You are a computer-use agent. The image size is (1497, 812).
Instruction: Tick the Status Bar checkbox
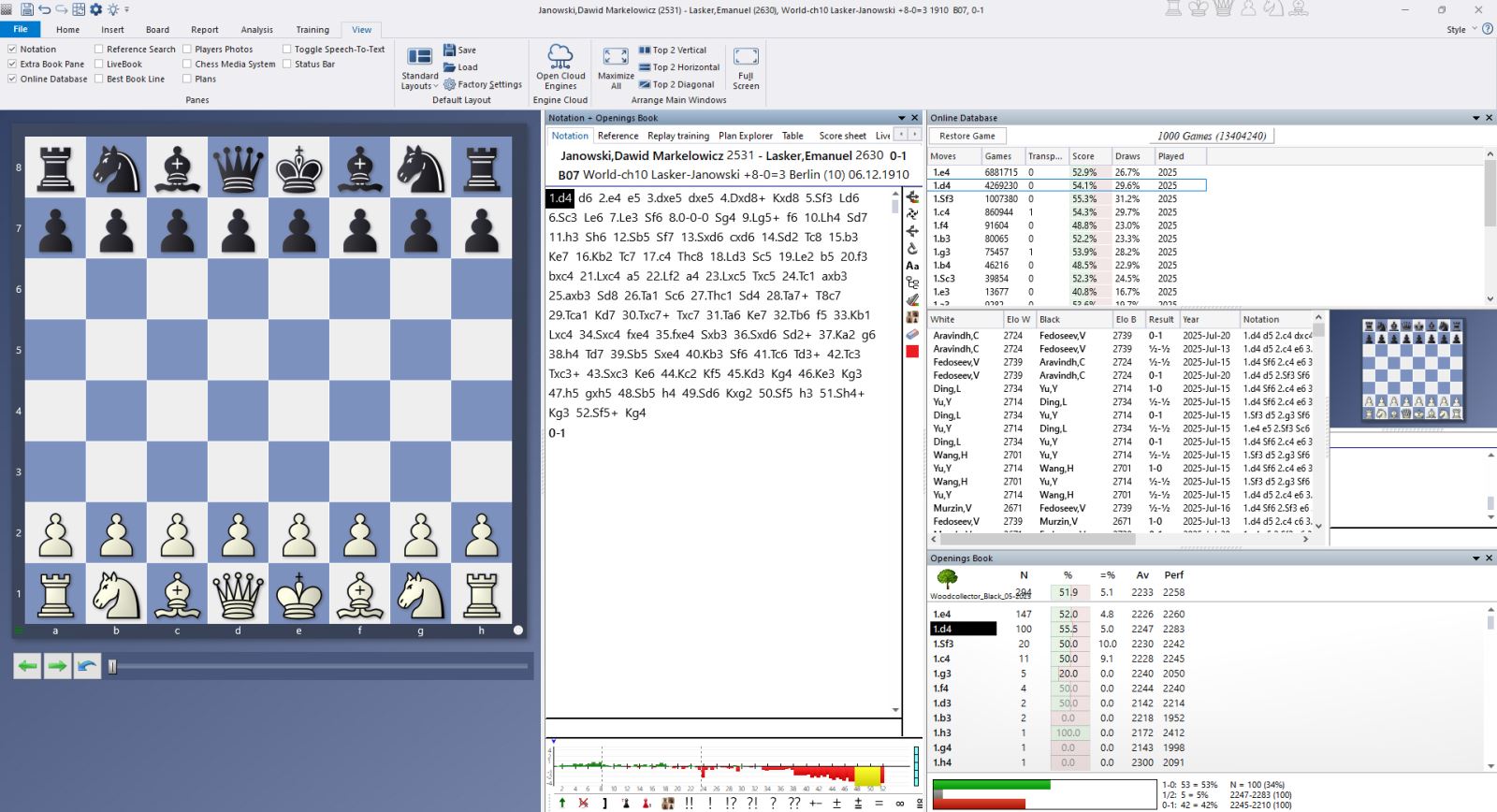click(287, 65)
